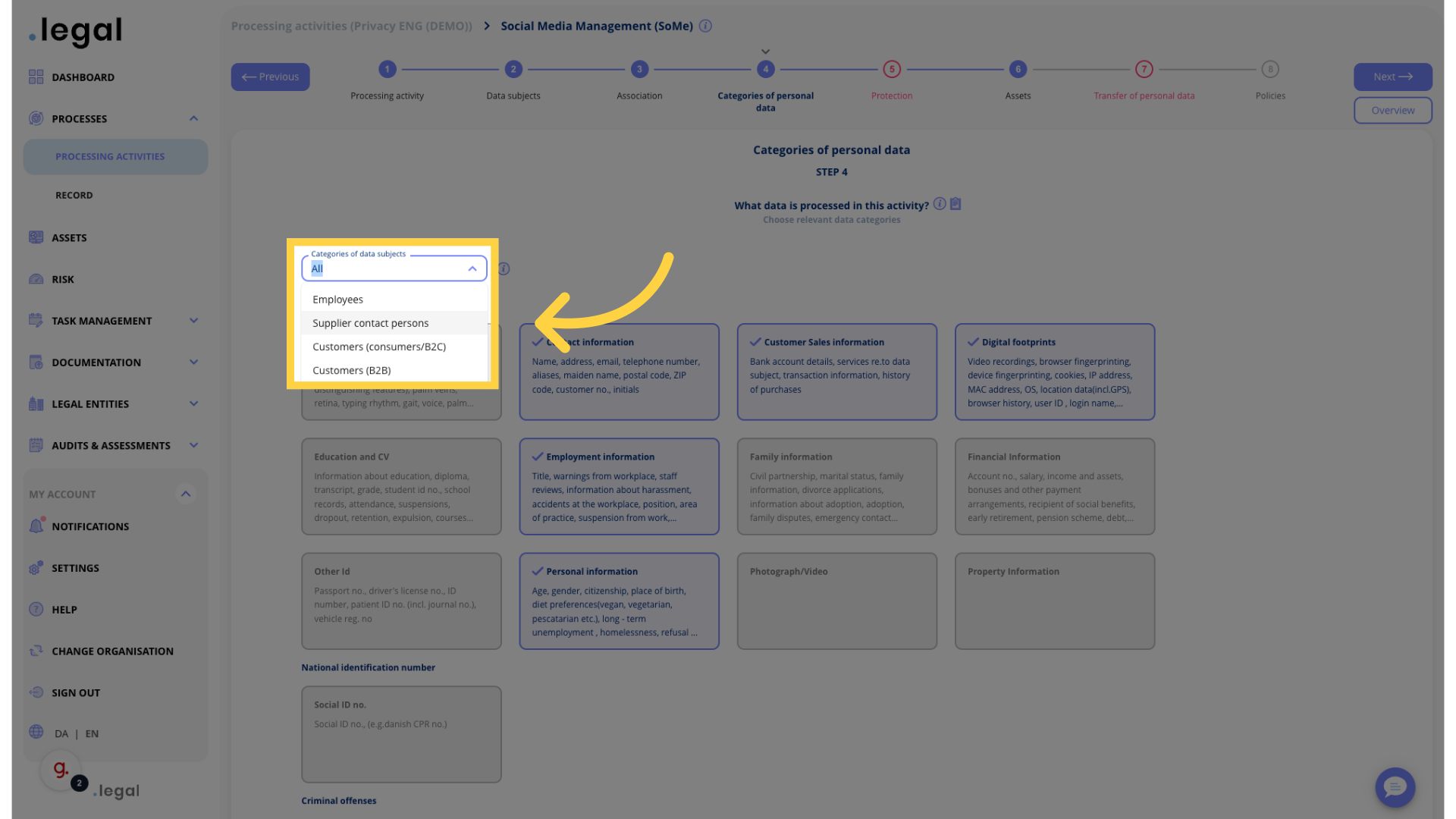Click the Assets icon in sidebar

35,239
